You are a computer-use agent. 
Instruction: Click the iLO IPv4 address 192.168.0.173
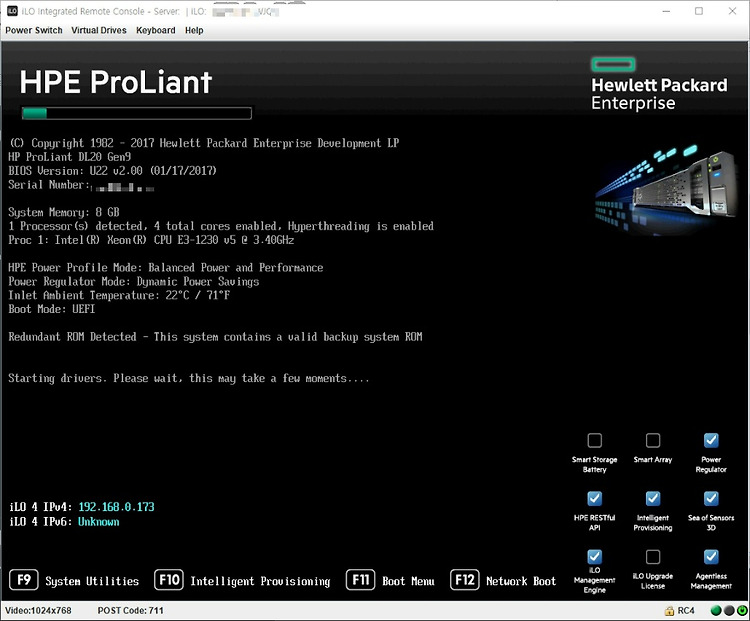(116, 507)
